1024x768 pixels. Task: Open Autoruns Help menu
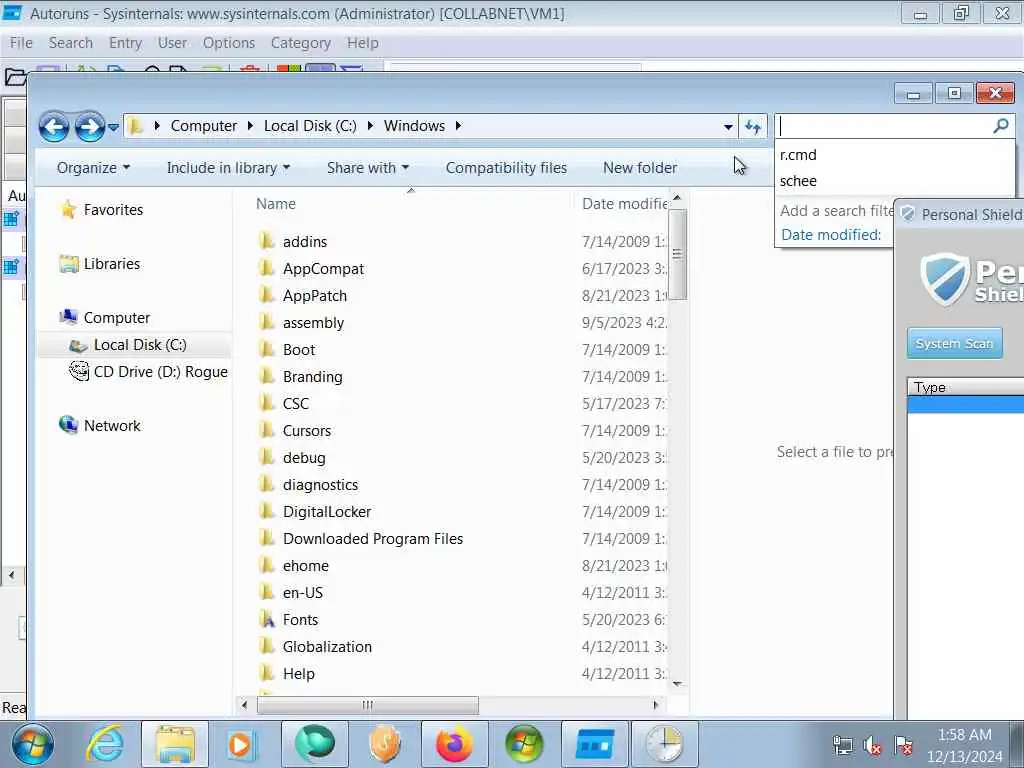[362, 43]
